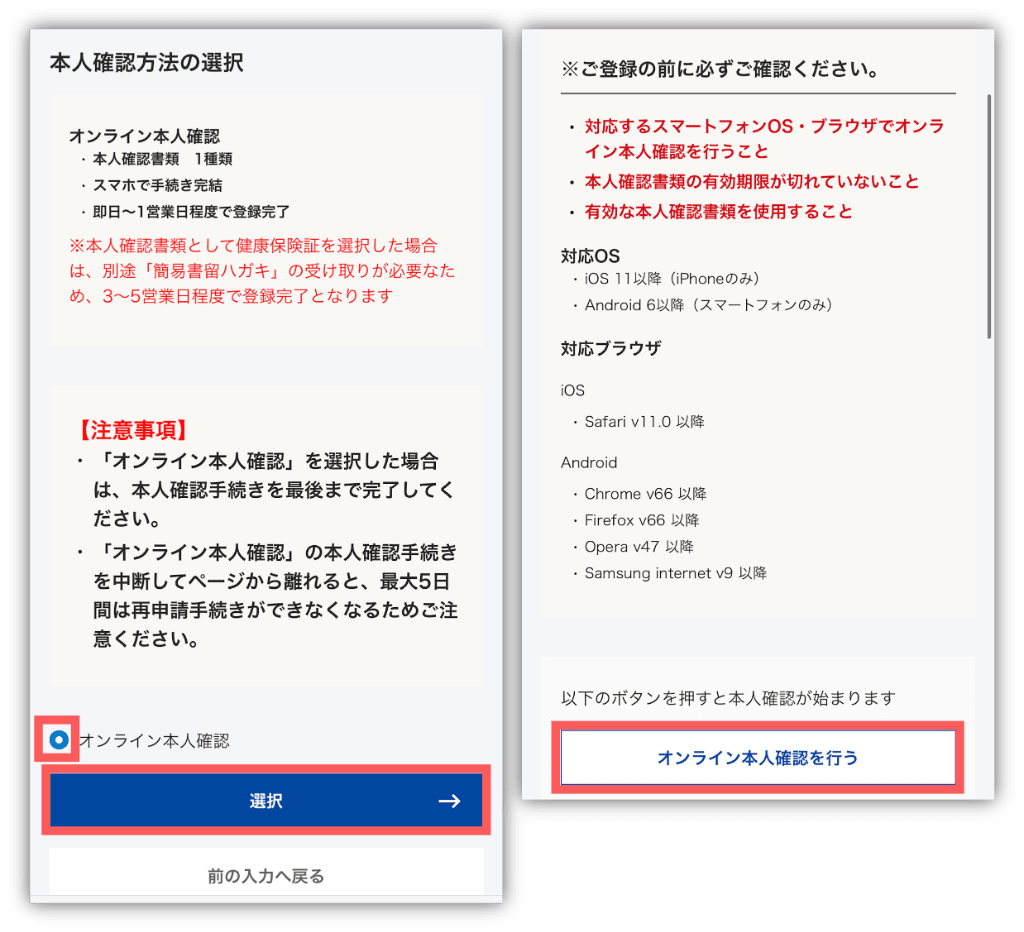
Task: Click the right panel scrollbar thumb
Action: click(x=989, y=216)
